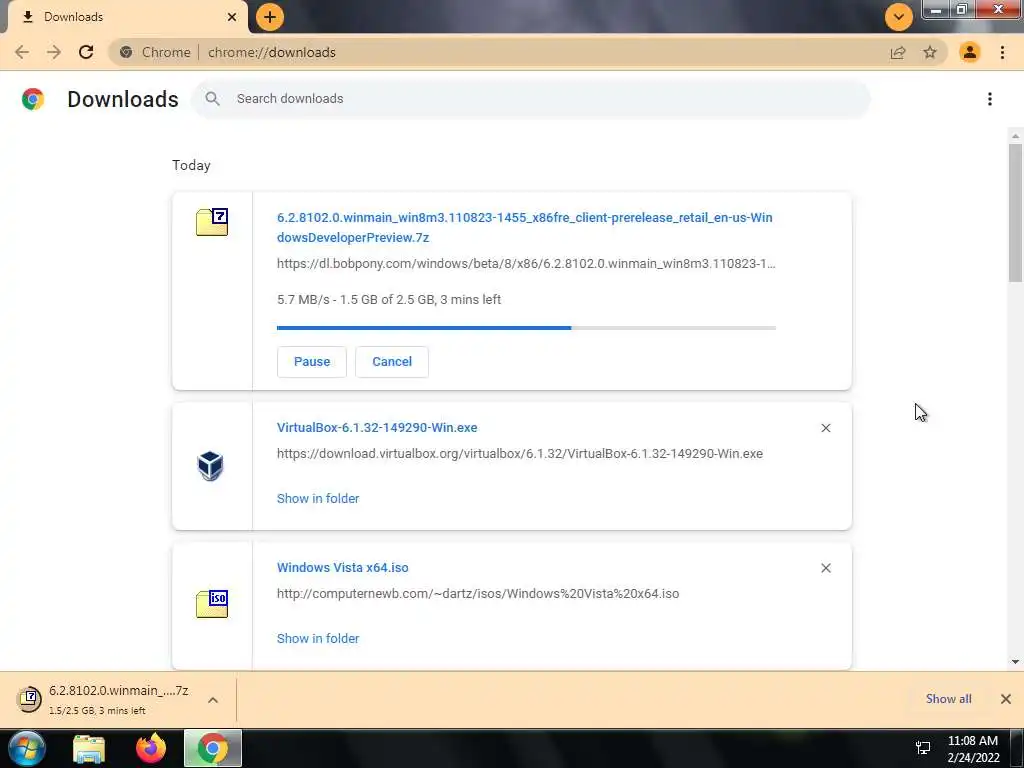Click the dl.bobpony.com source URL
The height and width of the screenshot is (768, 1024).
526,264
